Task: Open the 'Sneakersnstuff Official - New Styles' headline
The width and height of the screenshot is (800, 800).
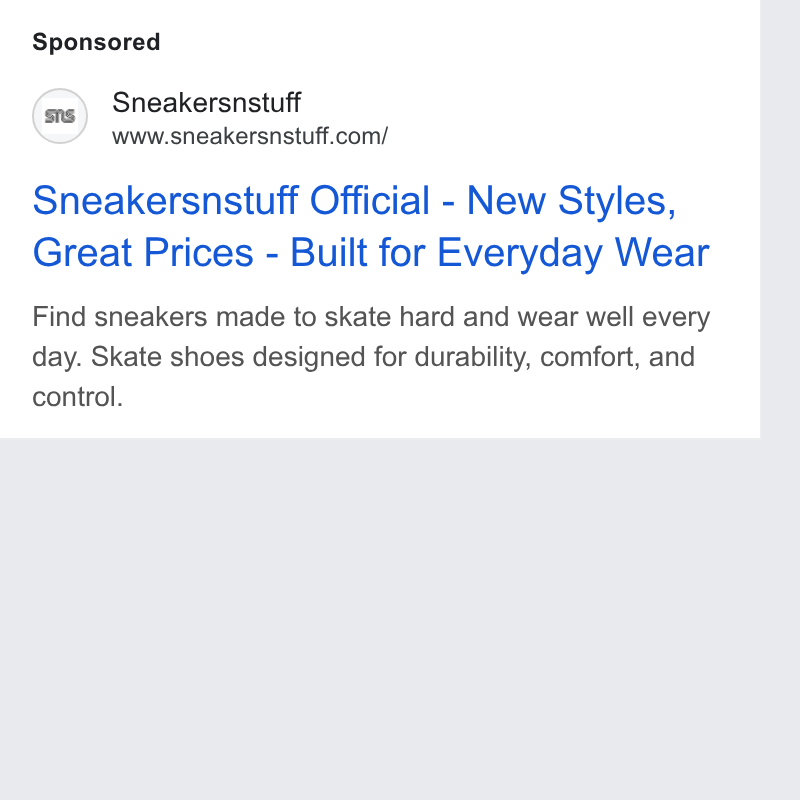Action: 354,201
